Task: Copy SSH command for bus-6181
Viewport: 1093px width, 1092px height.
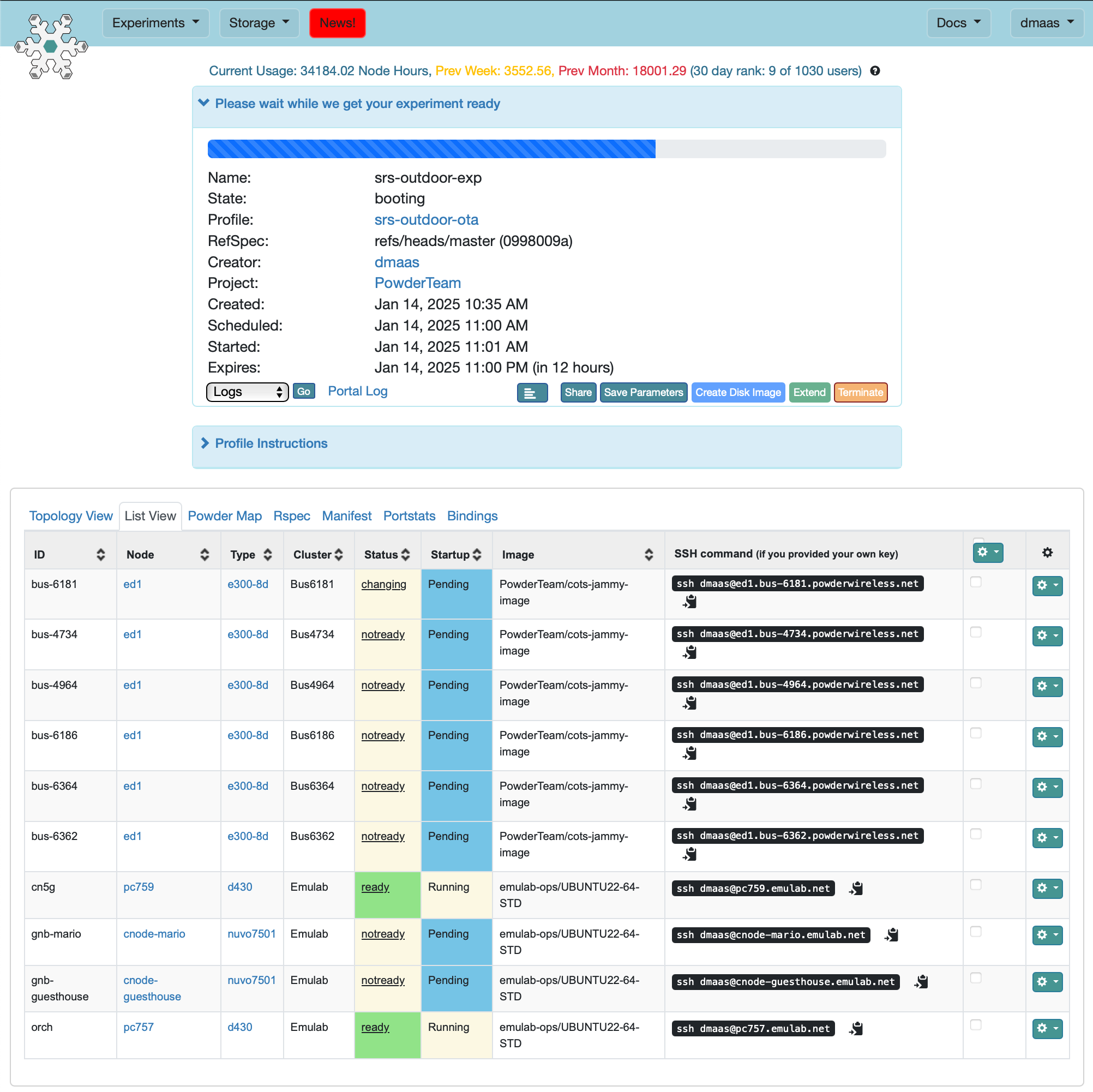Action: pos(689,602)
